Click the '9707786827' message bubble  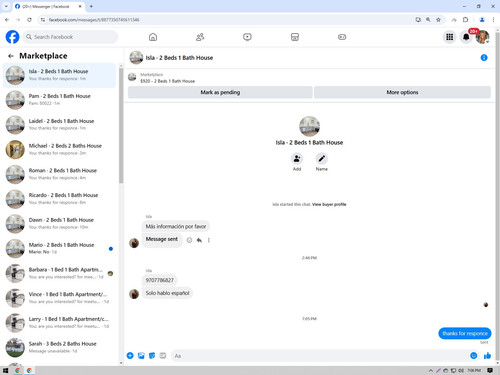[160, 280]
